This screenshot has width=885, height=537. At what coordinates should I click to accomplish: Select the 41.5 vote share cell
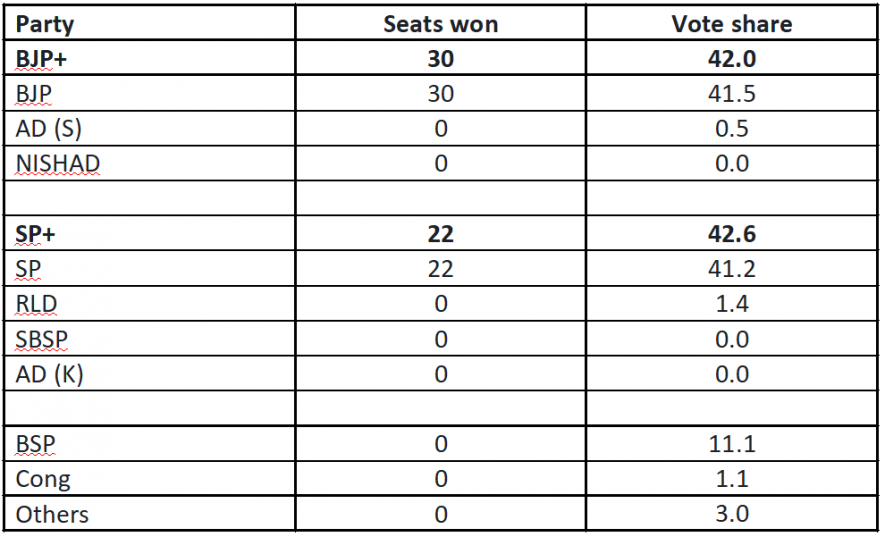tap(732, 94)
